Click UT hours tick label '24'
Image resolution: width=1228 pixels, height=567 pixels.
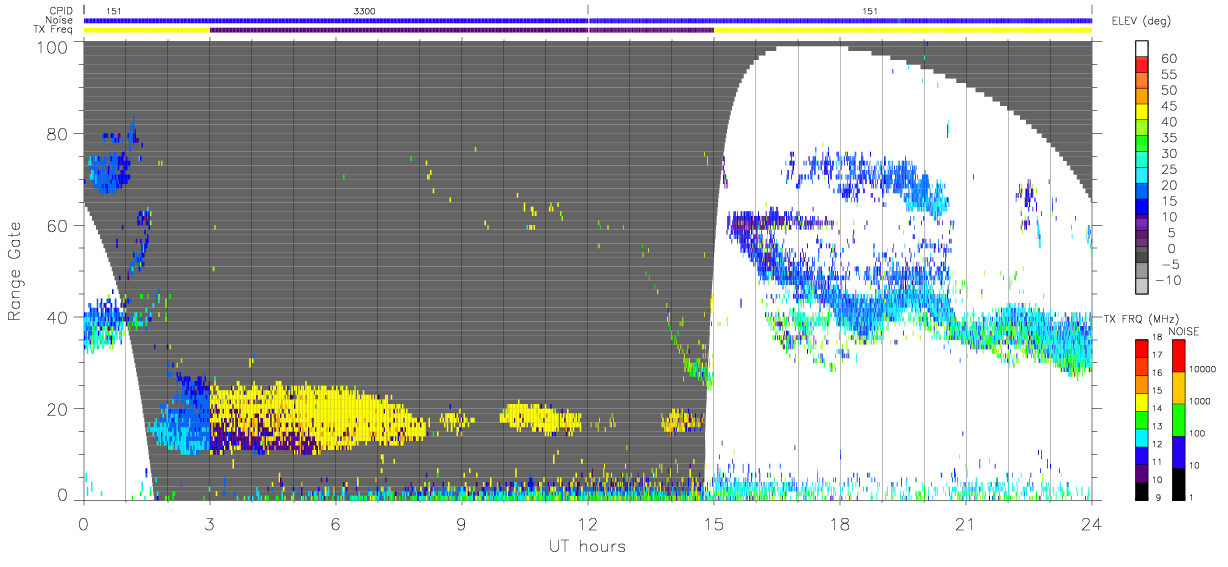[1091, 525]
